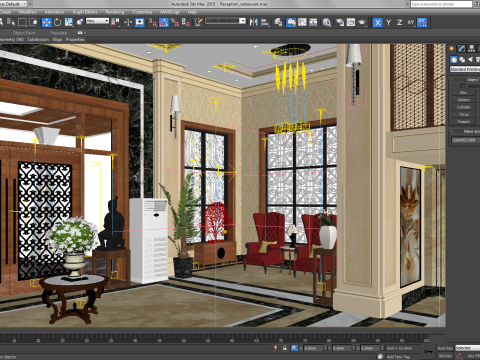Click the object name field
This screenshot has width=480, height=360.
[x=465, y=140]
